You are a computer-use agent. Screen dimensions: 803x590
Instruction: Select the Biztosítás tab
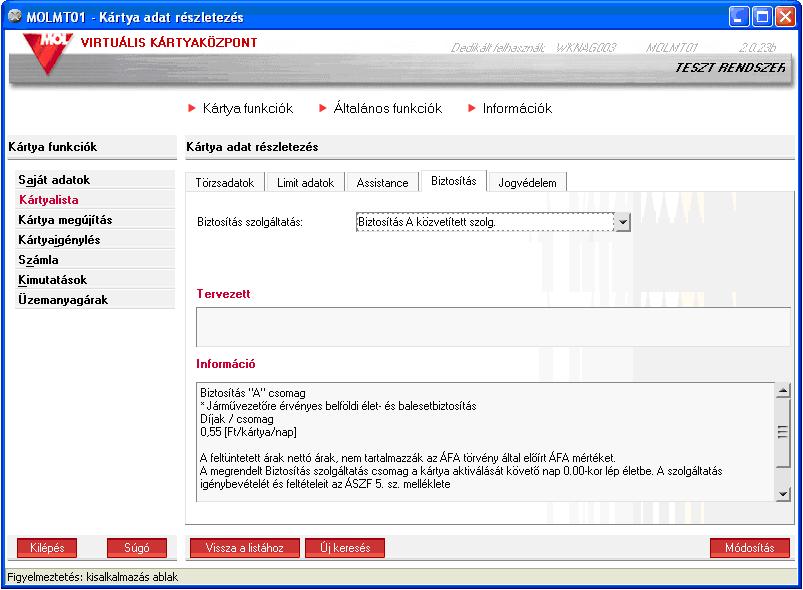click(x=454, y=181)
